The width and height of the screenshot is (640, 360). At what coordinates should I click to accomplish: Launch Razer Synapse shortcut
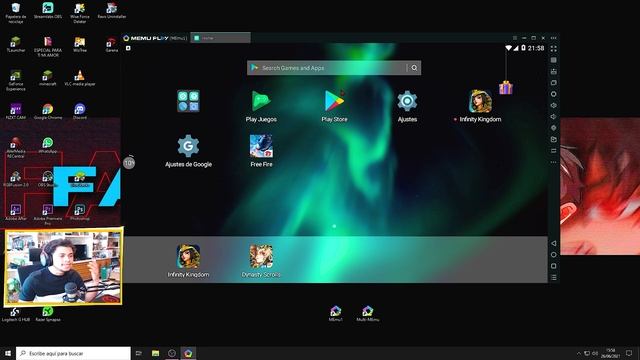[48, 314]
